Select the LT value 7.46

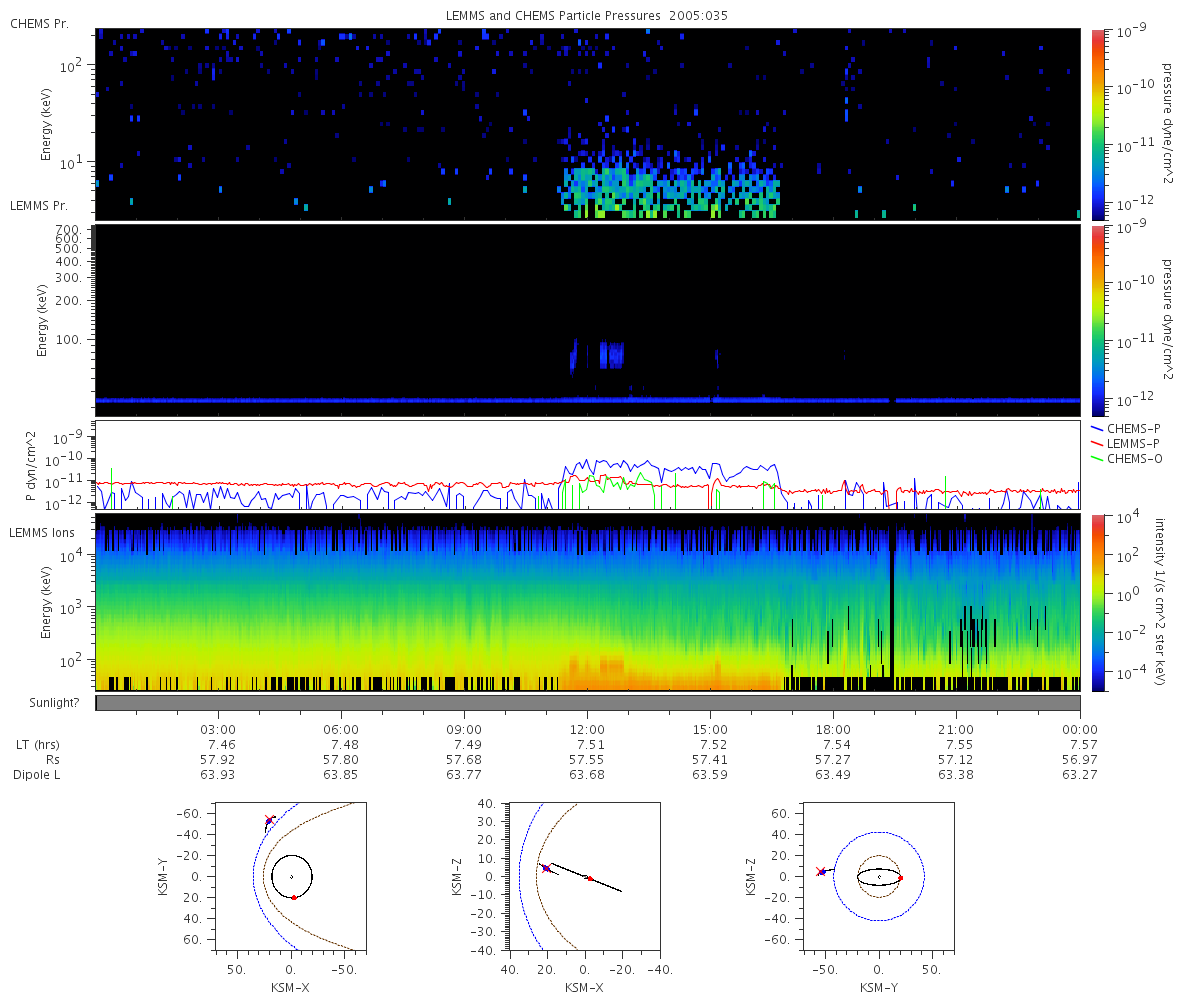pyautogui.click(x=220, y=745)
